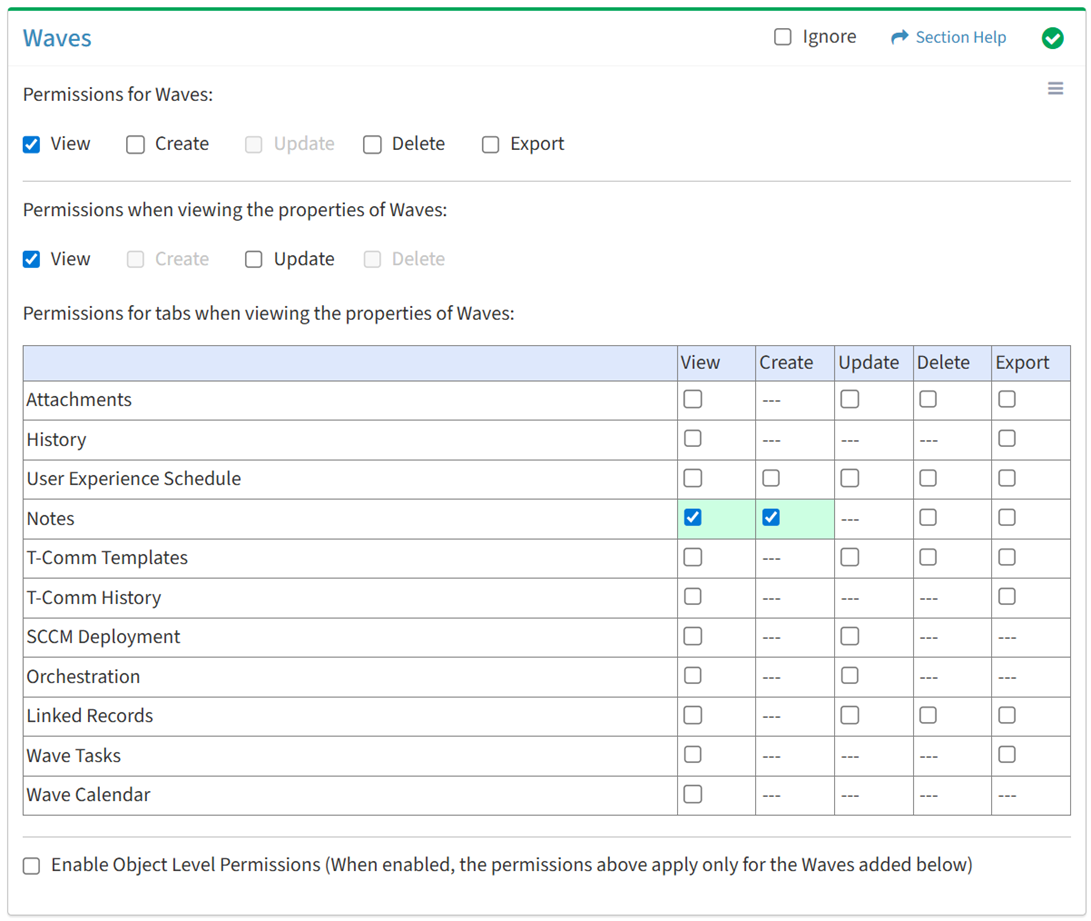
Task: Uncheck View for Notes tab
Action: [692, 517]
